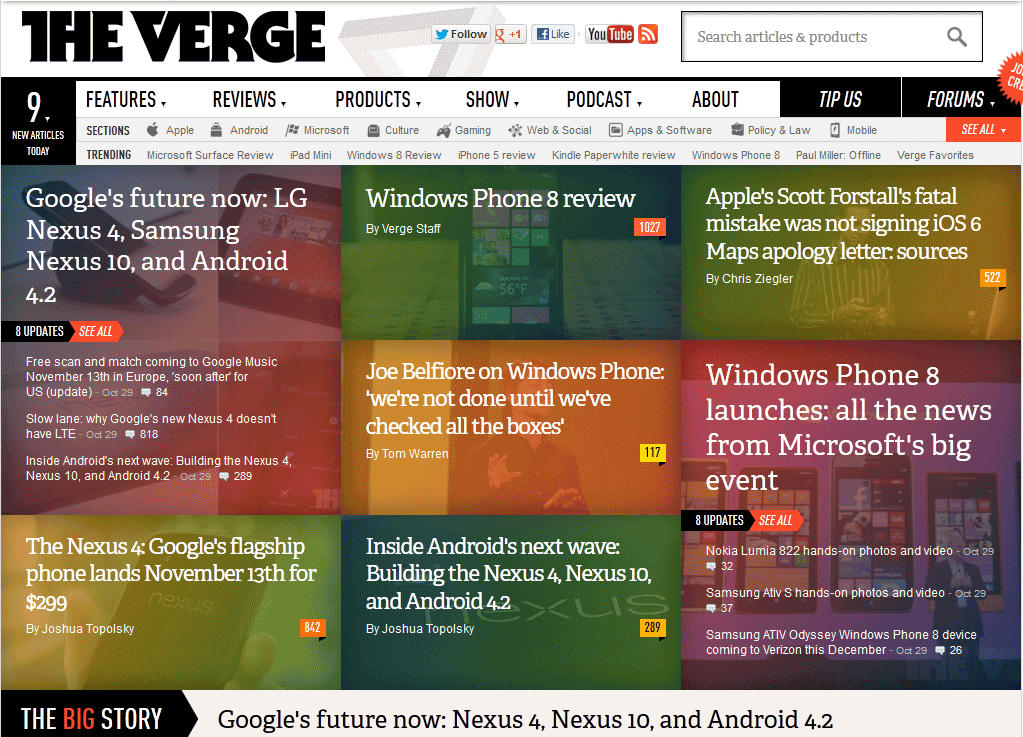The height and width of the screenshot is (737, 1023).
Task: Open the 1027 comments badge
Action: 650,228
